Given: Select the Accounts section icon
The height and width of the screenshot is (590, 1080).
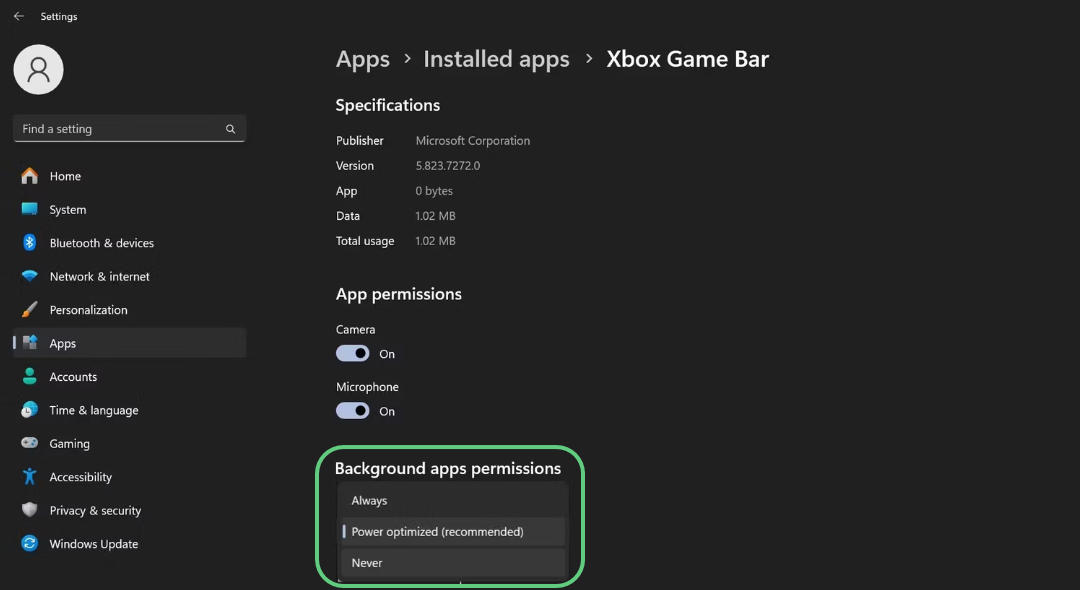Looking at the screenshot, I should click(x=29, y=376).
